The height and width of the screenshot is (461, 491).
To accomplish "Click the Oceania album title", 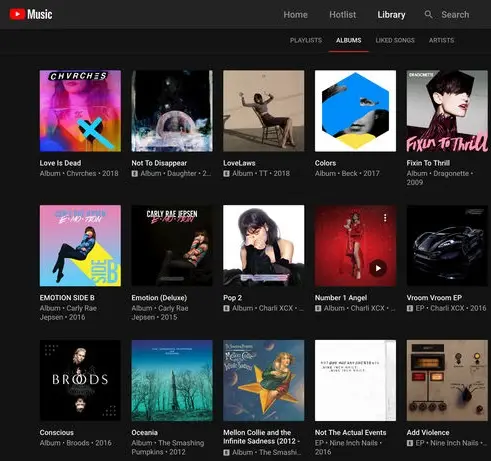I will (x=144, y=432).
